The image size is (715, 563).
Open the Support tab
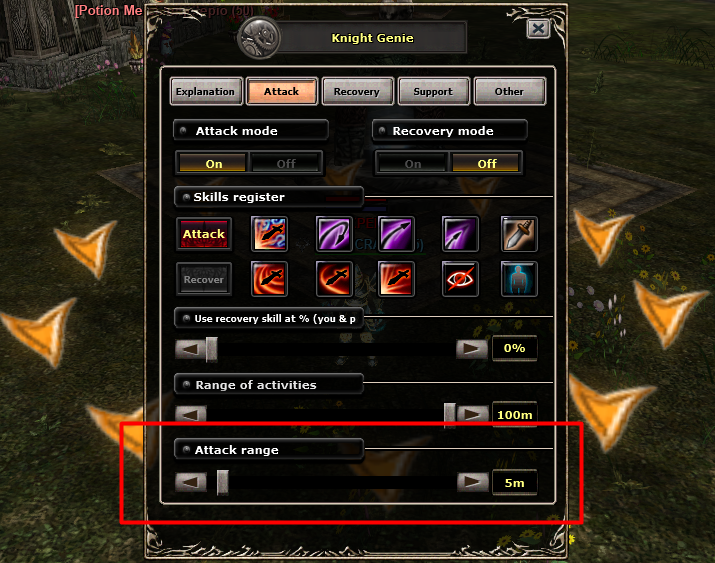[433, 91]
